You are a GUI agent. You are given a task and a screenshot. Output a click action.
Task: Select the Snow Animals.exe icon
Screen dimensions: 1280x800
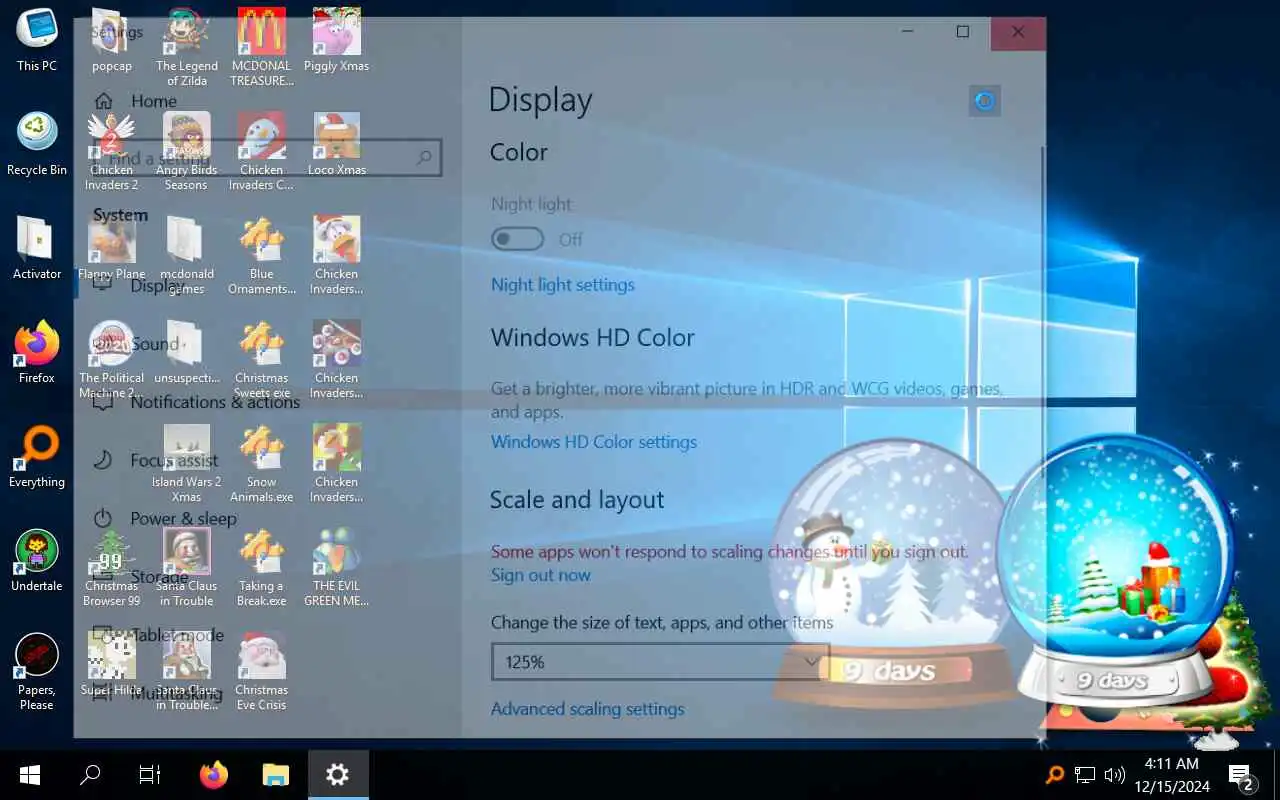[262, 462]
